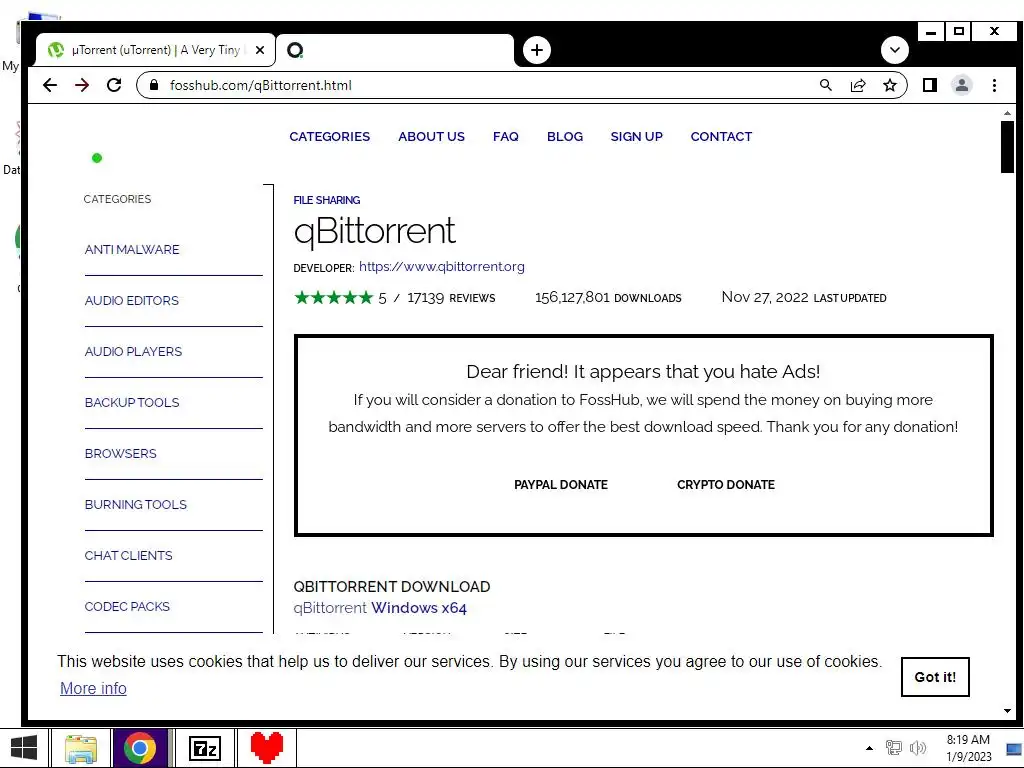Click the scrollbar up arrow
This screenshot has width=1024, height=768.
(1007, 114)
